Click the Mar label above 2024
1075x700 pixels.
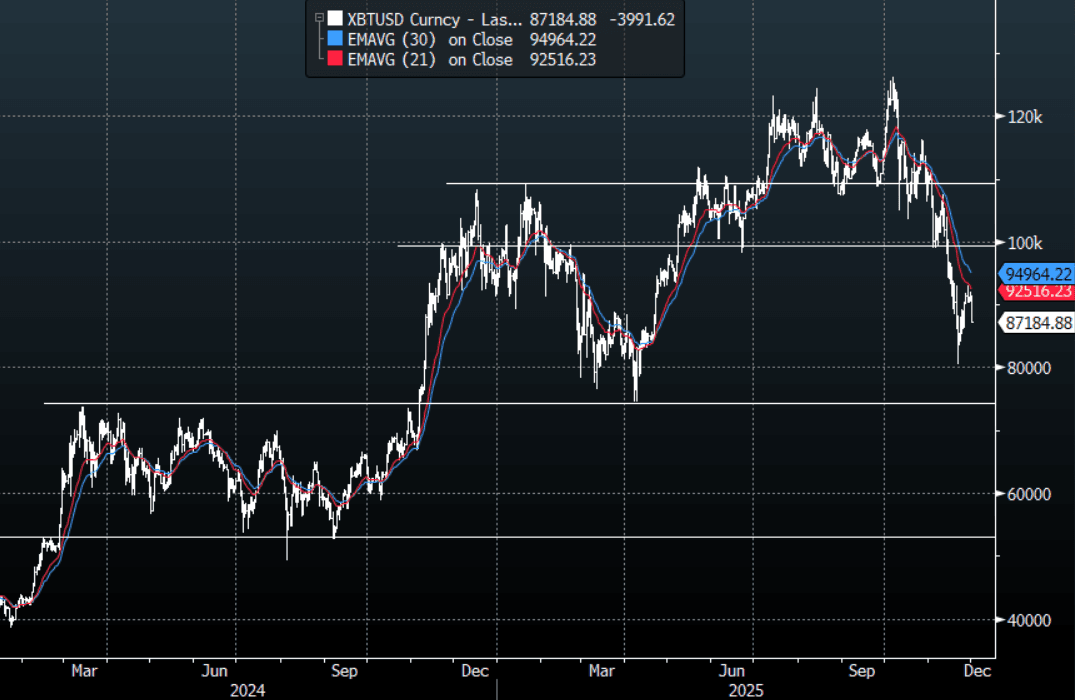click(84, 671)
